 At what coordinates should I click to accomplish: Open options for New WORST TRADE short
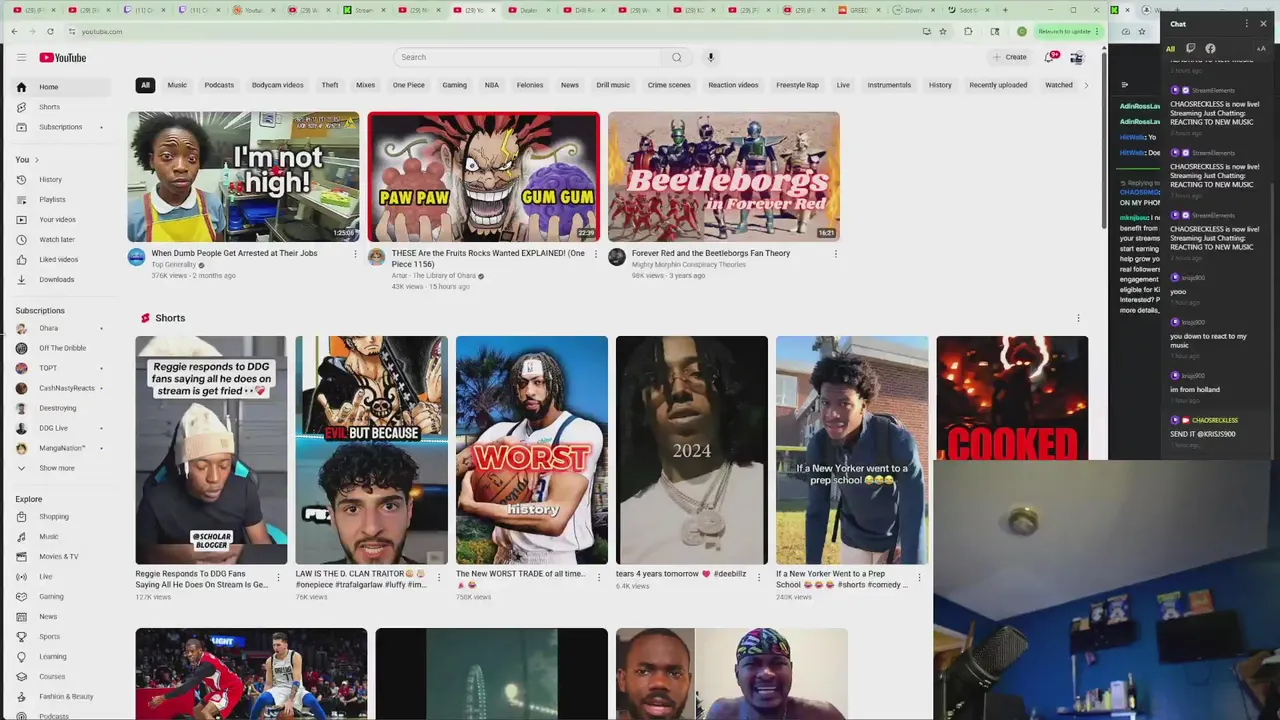tap(599, 577)
